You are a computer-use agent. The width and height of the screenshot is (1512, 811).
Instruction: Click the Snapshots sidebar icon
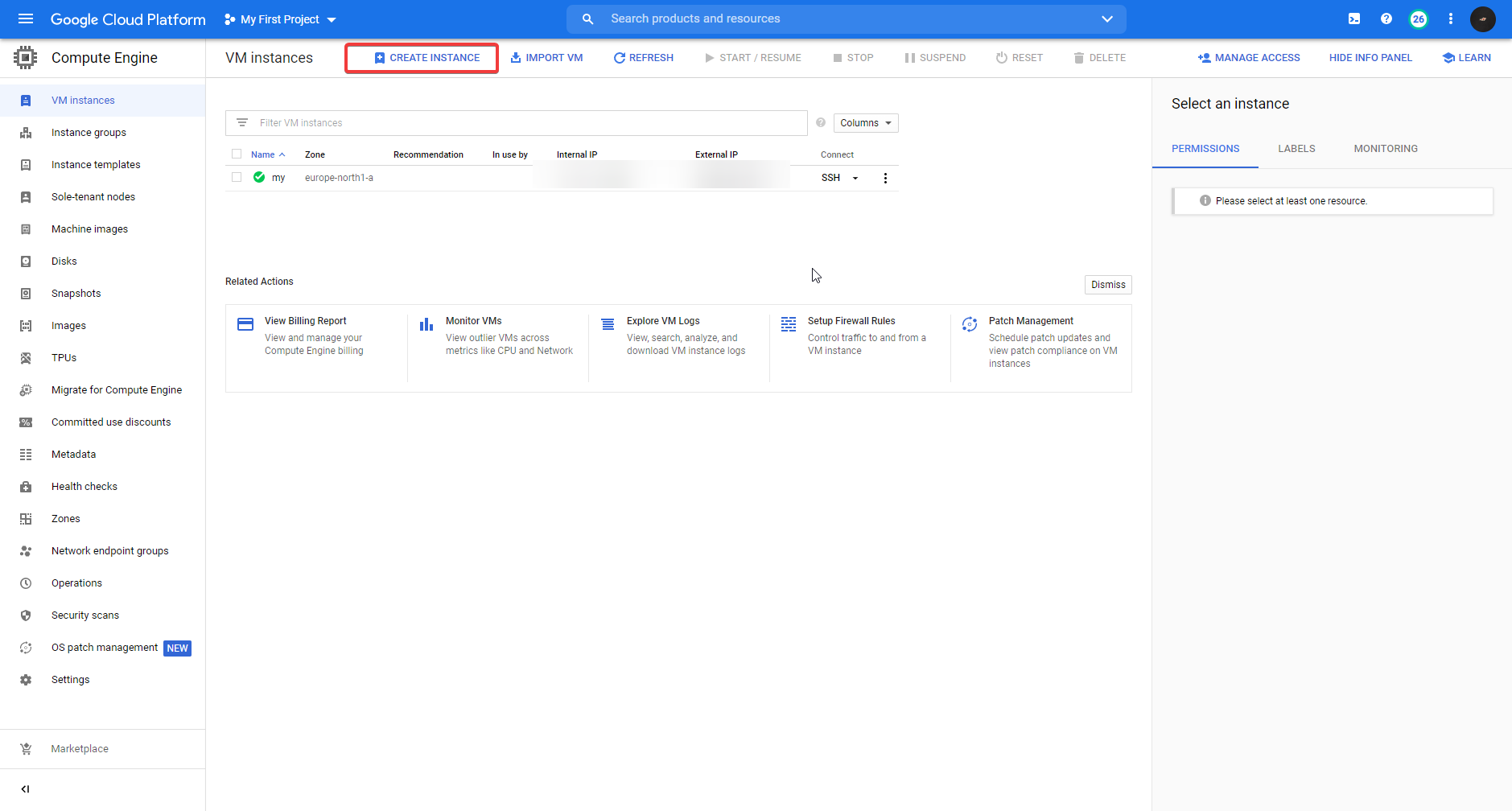[26, 294]
